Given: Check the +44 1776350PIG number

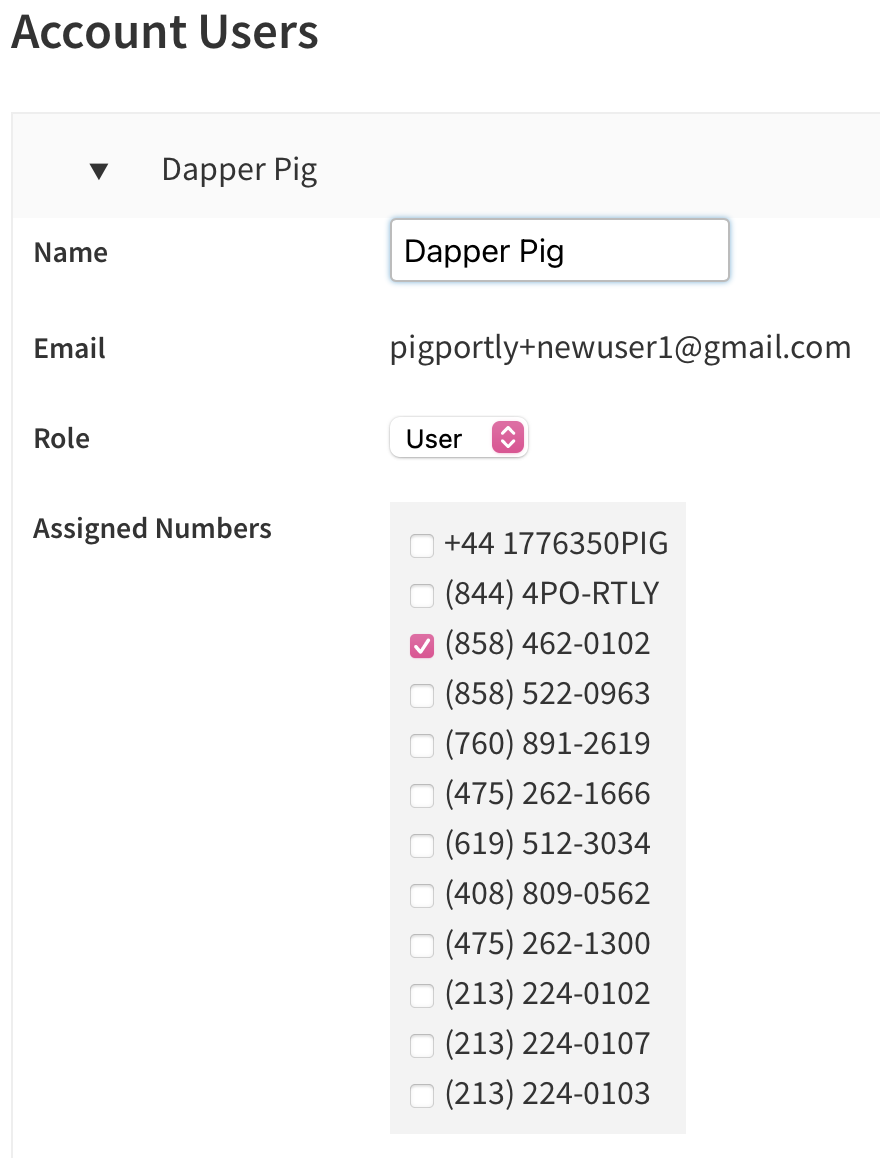Looking at the screenshot, I should pos(422,546).
